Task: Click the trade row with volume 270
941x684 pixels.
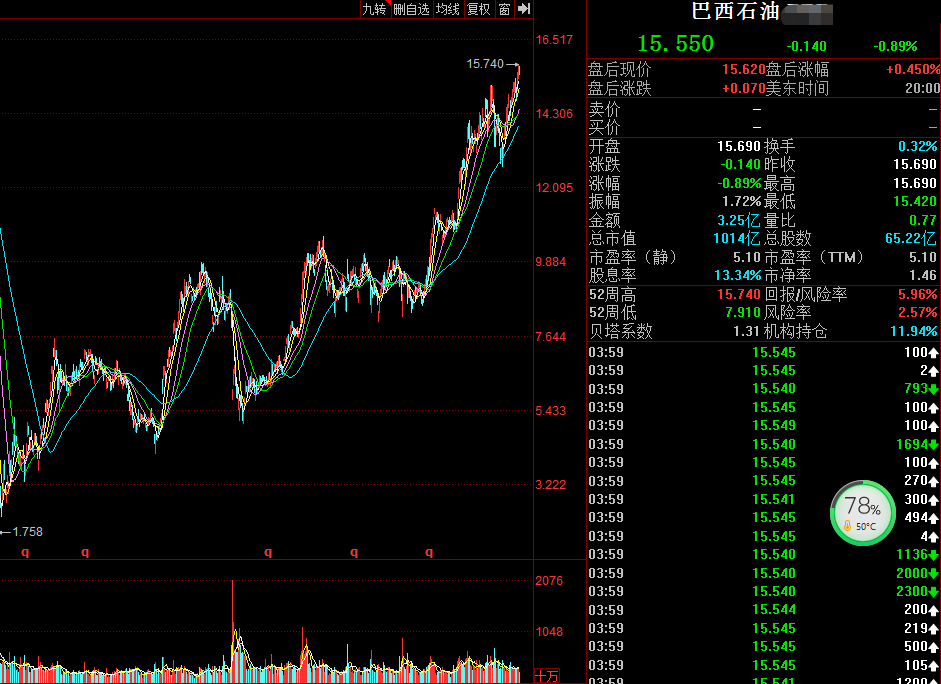Action: [763, 481]
